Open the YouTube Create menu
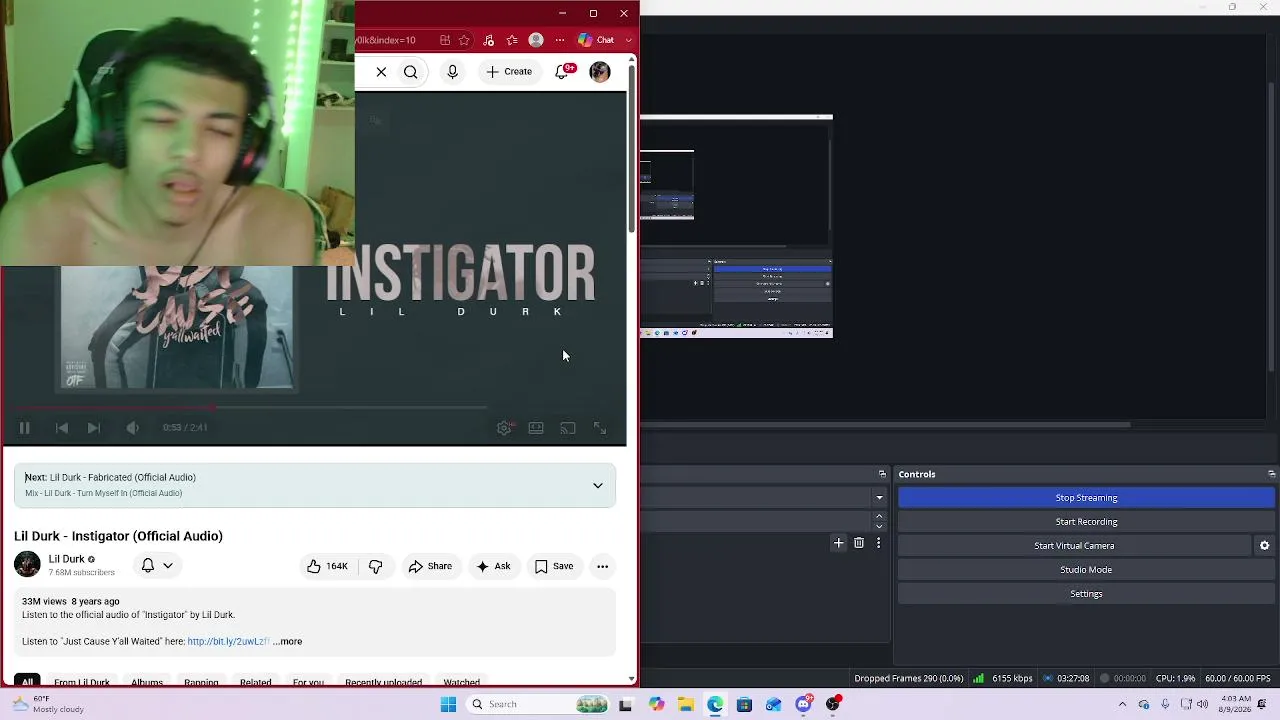Image resolution: width=1280 pixels, height=720 pixels. point(509,72)
